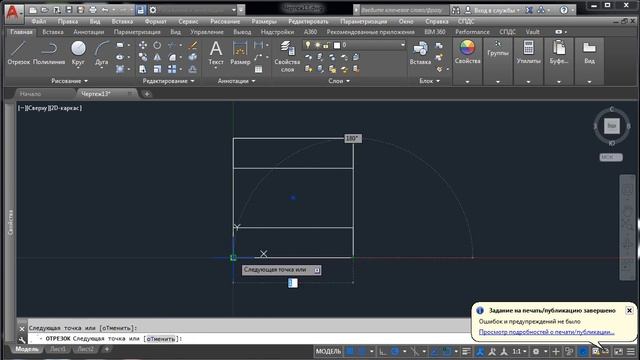Viewport: 640px width, 360px height.
Task: Click the МОДЕЛЬ button in status bar
Action: pos(328,351)
